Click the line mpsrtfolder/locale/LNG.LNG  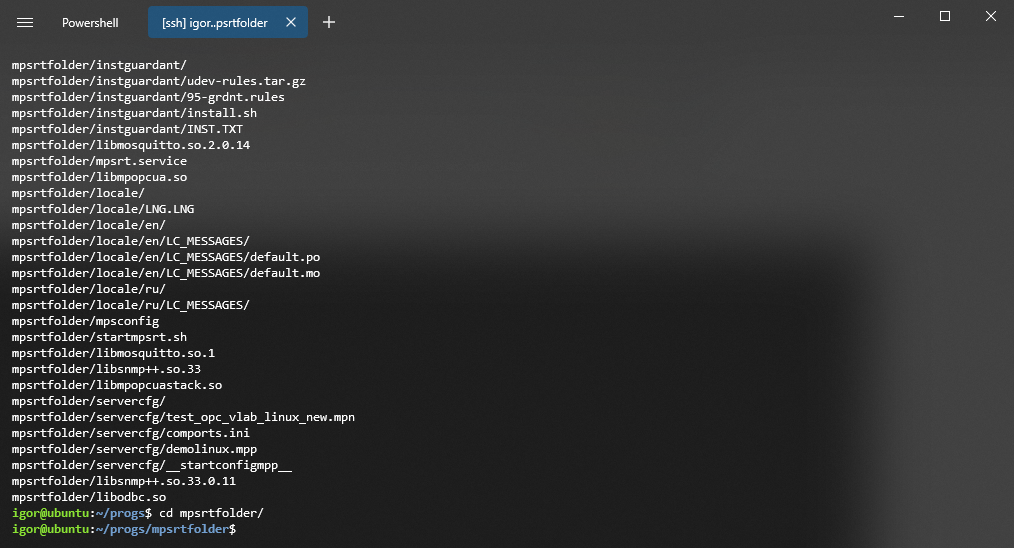[103, 209]
